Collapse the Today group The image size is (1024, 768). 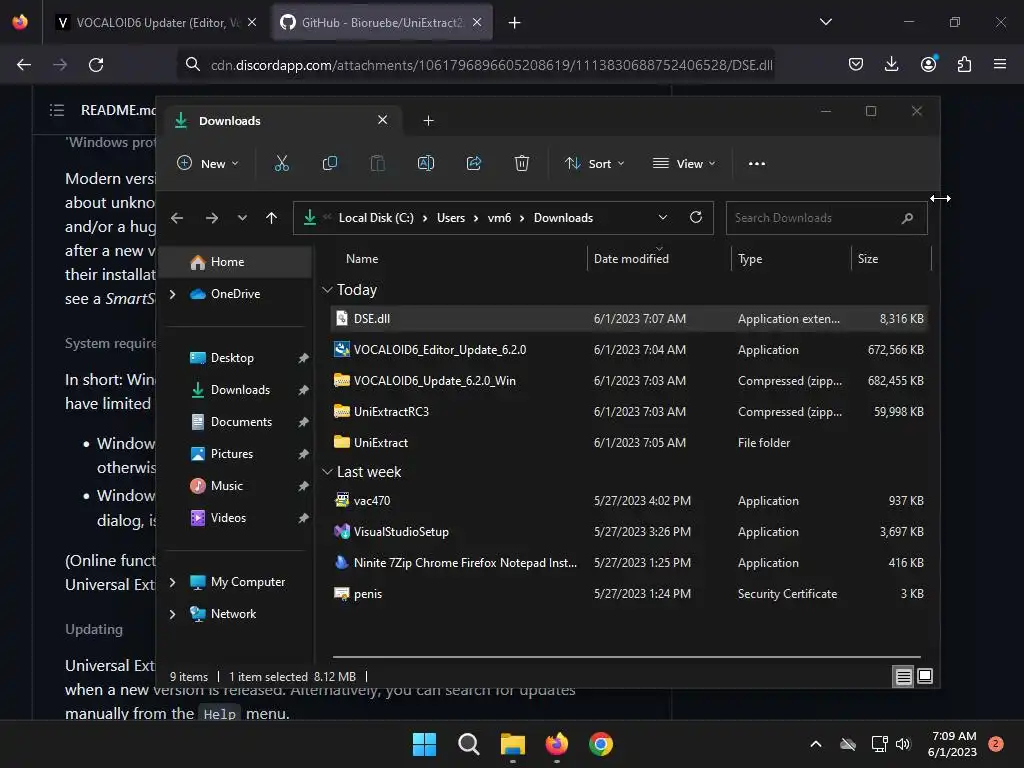click(x=327, y=289)
